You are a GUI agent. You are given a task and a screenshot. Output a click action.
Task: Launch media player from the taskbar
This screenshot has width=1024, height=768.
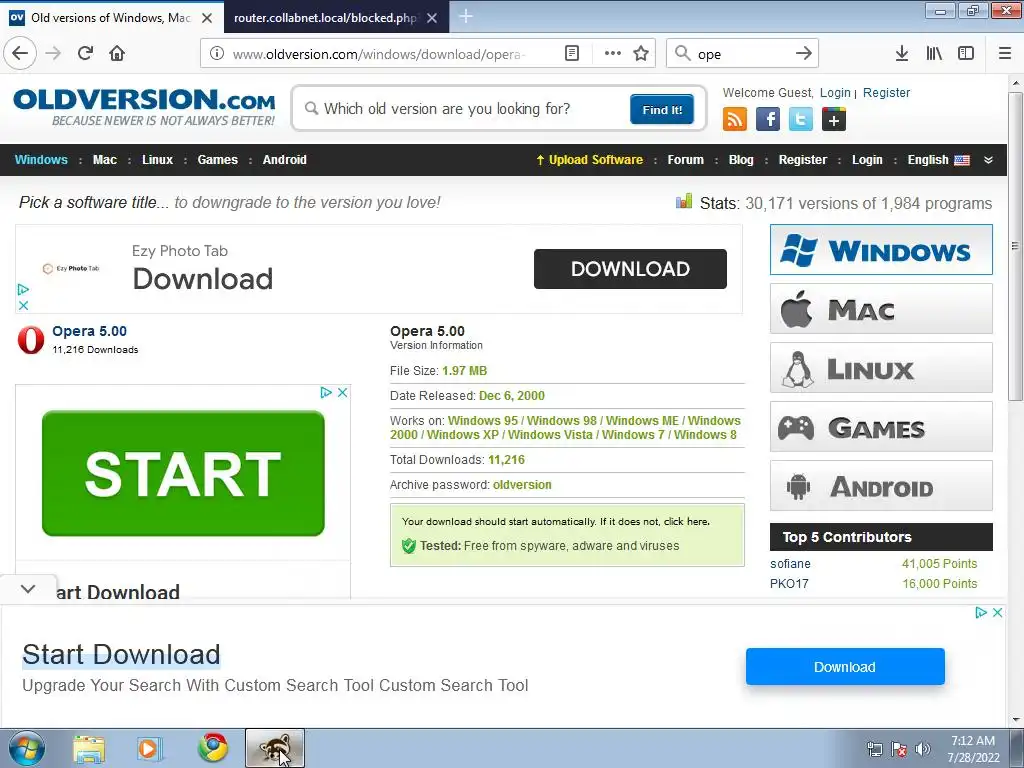[x=149, y=748]
